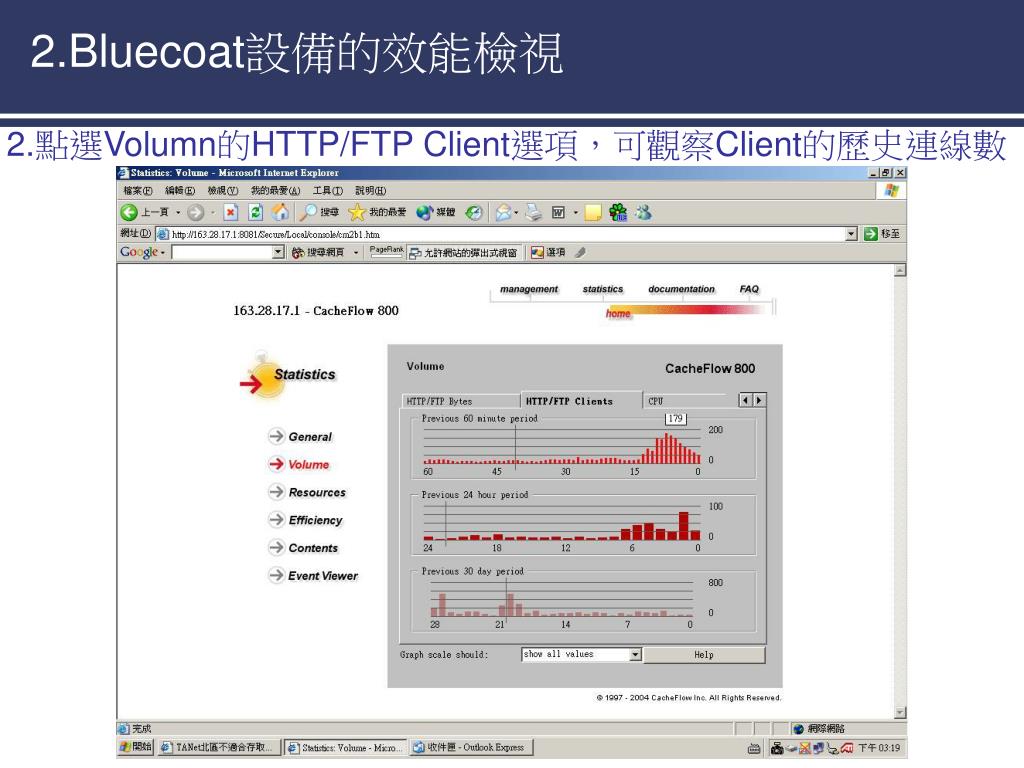Click the green Refresh page icon
The image size is (1024, 768).
(x=256, y=212)
